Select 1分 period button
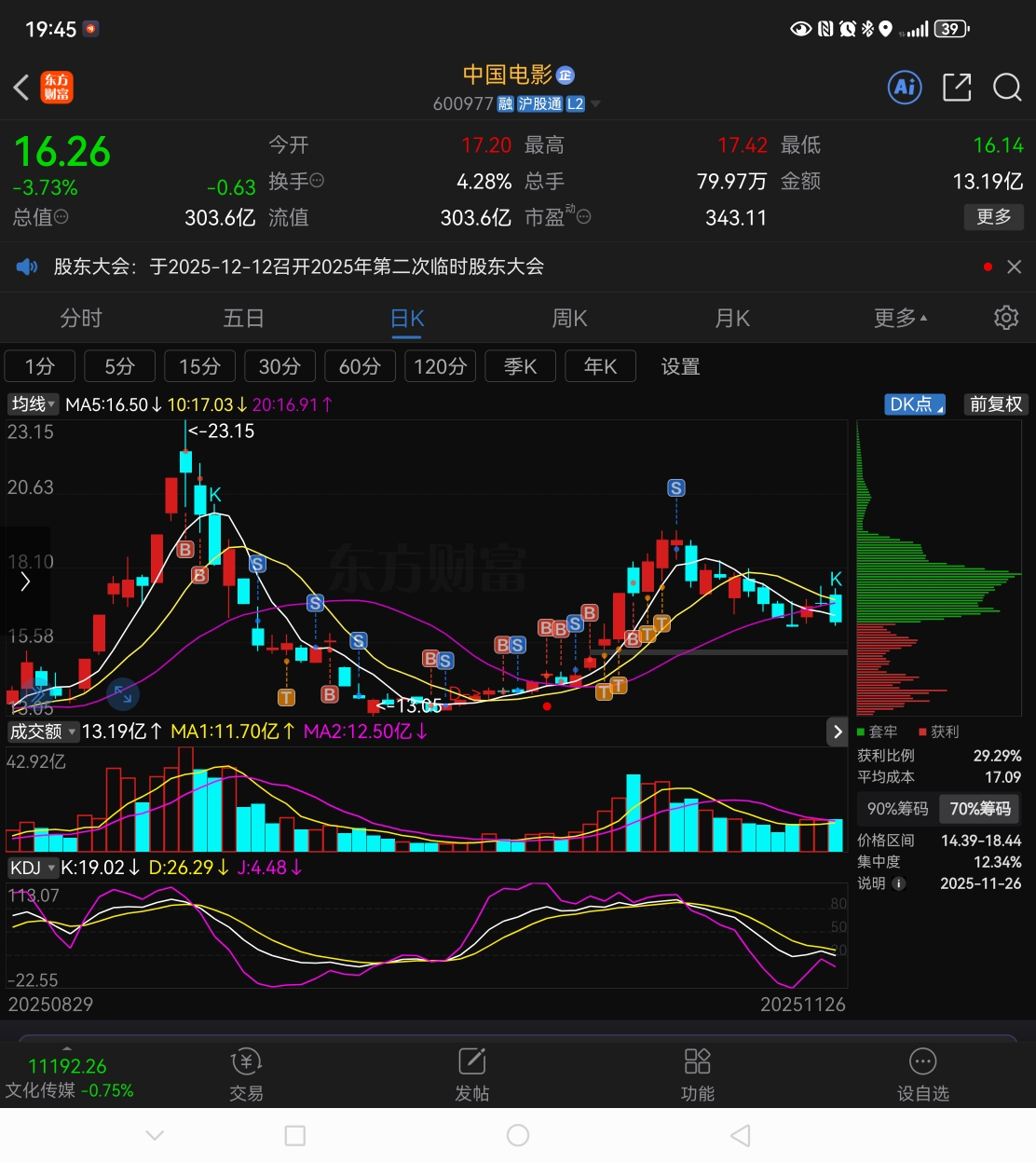This screenshot has height=1163, width=1036. (39, 366)
